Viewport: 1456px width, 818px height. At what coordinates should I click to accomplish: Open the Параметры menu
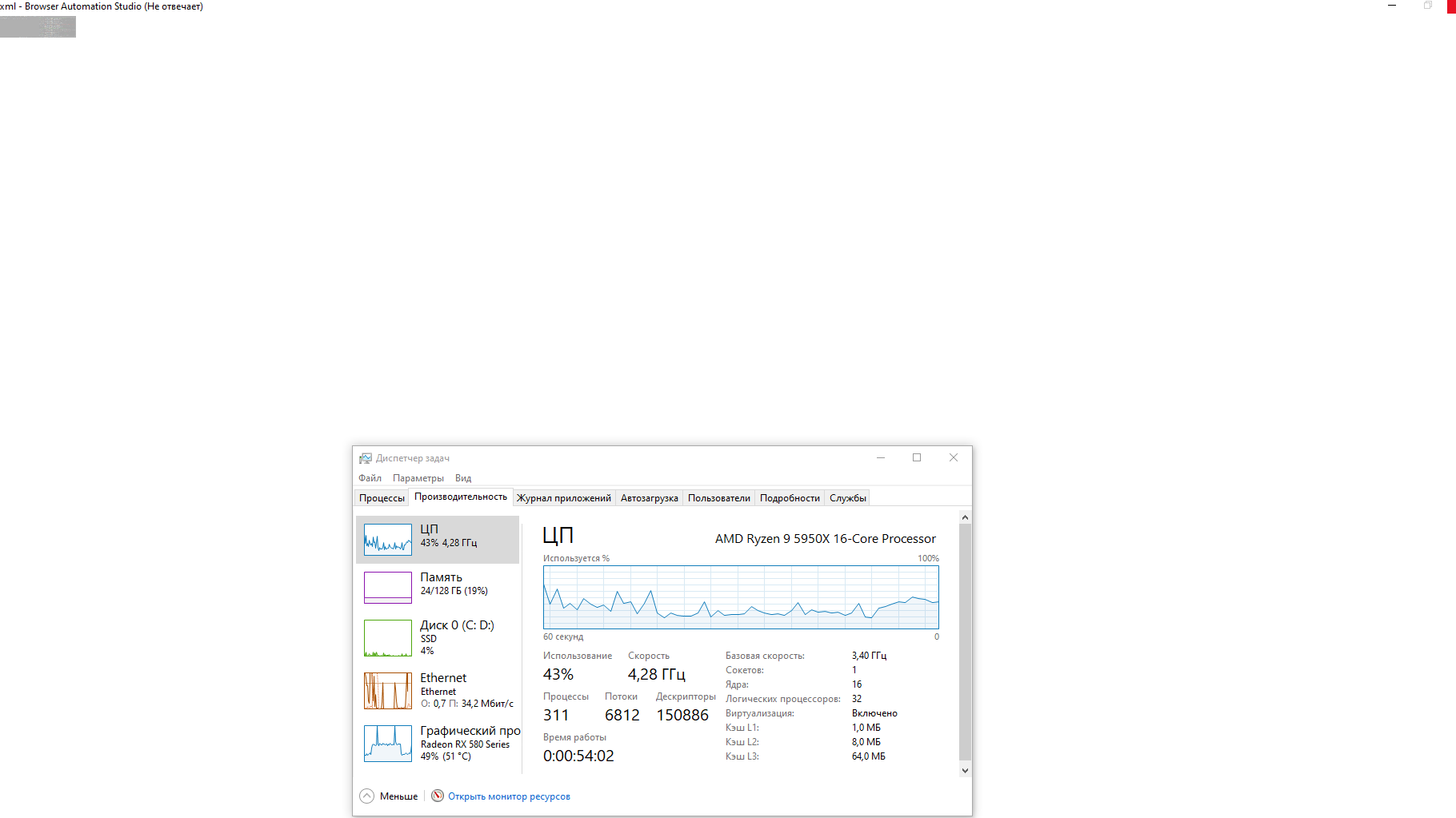pos(418,478)
